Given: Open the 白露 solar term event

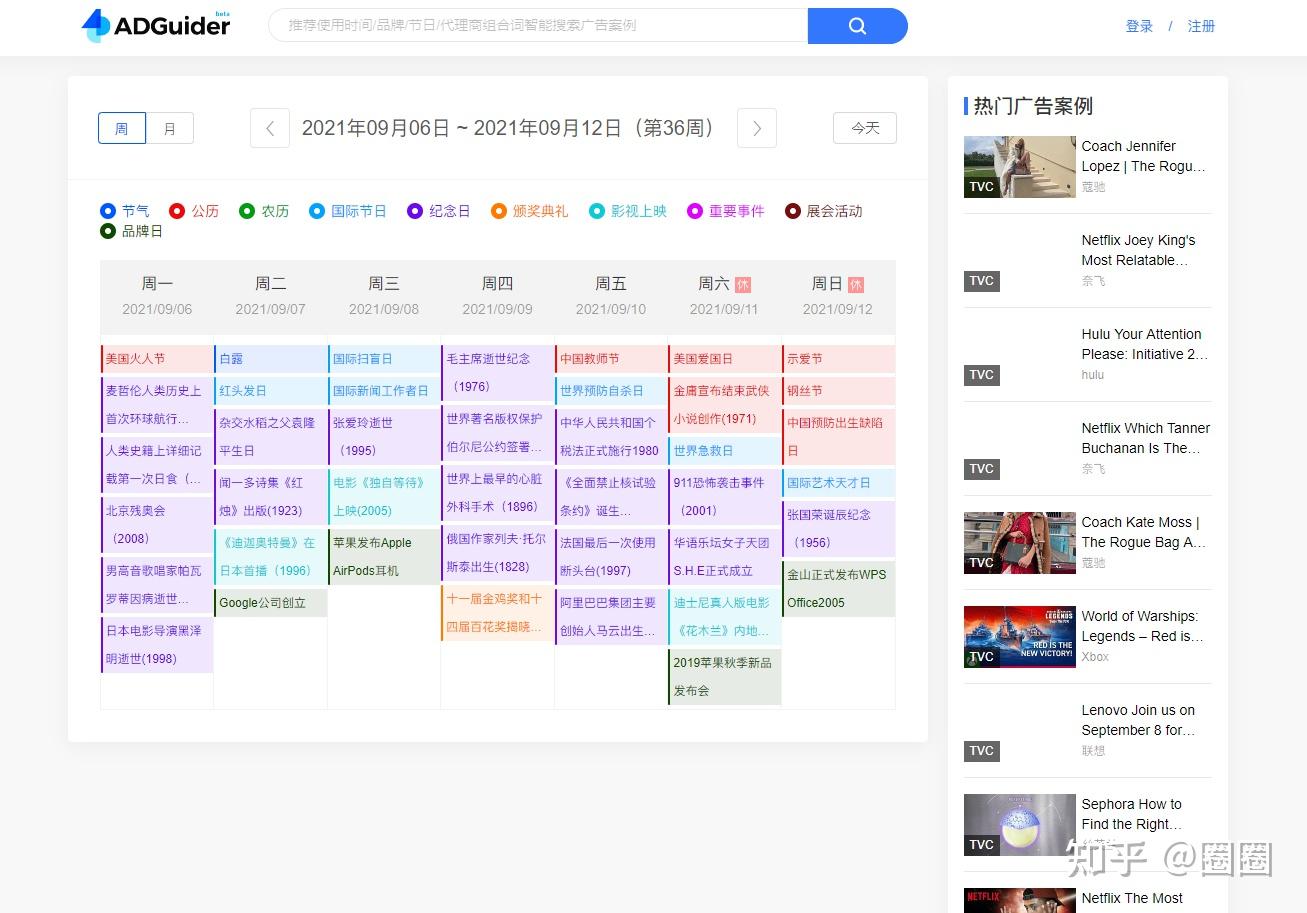Looking at the screenshot, I should pos(271,359).
